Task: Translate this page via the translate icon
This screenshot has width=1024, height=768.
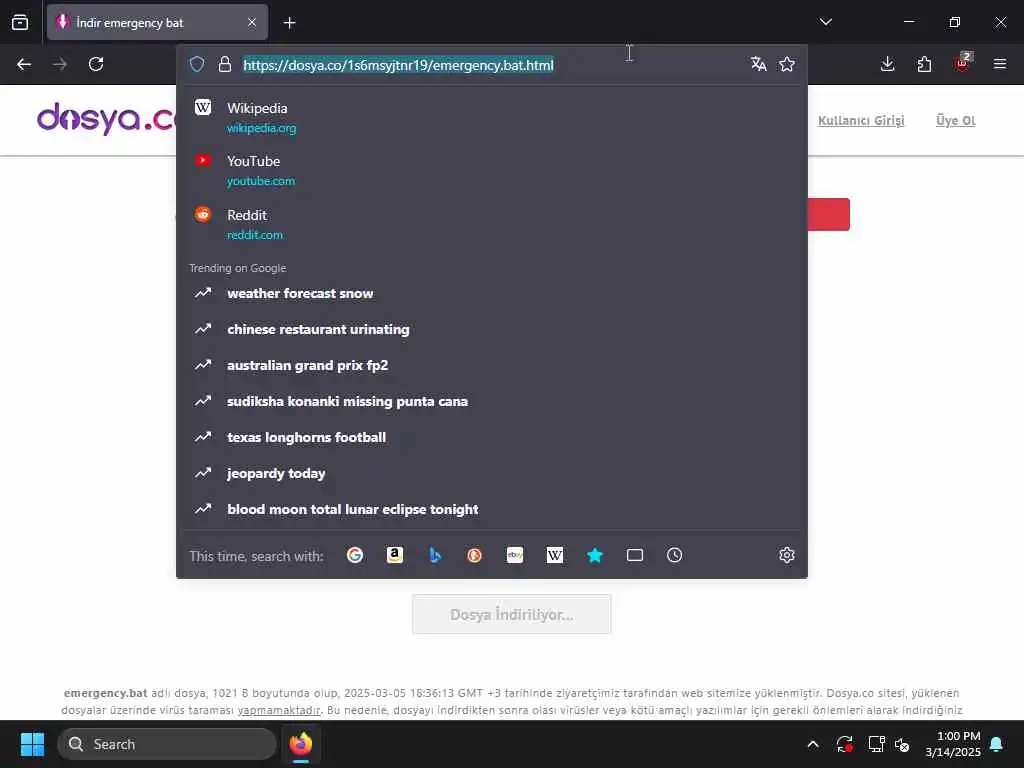Action: point(758,64)
